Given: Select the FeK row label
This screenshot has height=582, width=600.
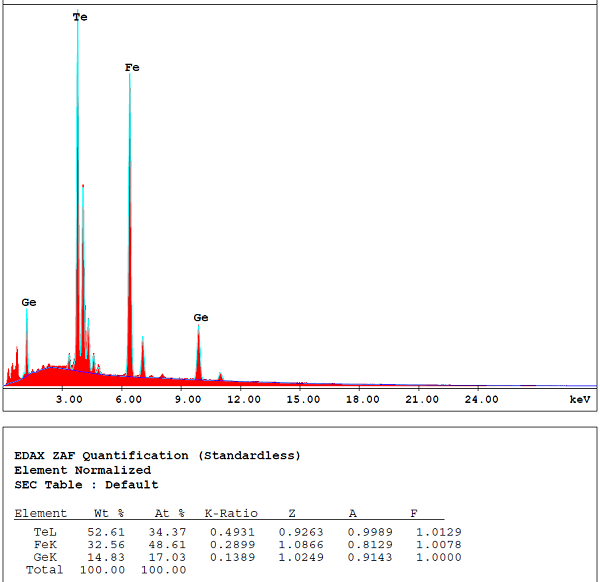Looking at the screenshot, I should pos(45,545).
